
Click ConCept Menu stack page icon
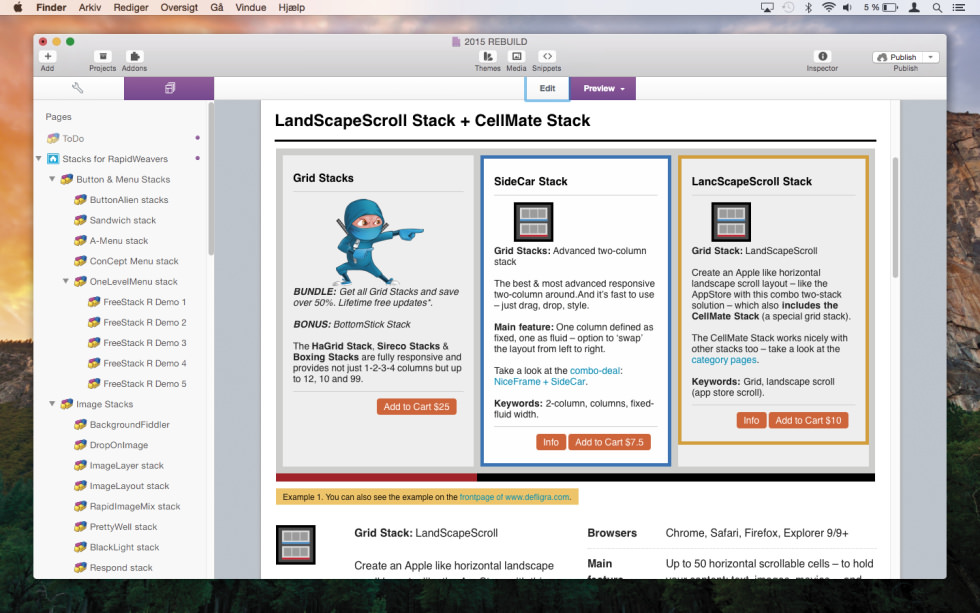pos(80,261)
